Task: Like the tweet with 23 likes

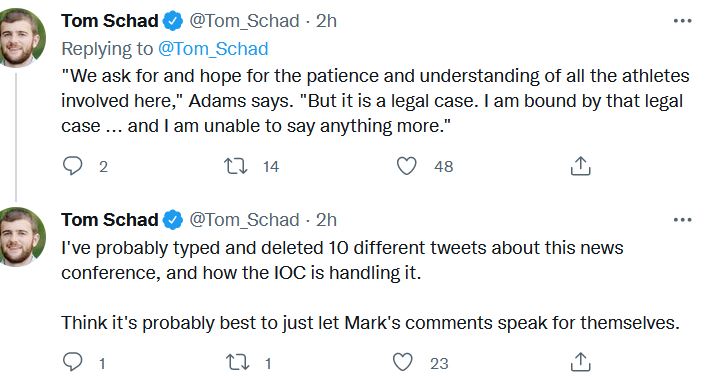Action: [403, 362]
